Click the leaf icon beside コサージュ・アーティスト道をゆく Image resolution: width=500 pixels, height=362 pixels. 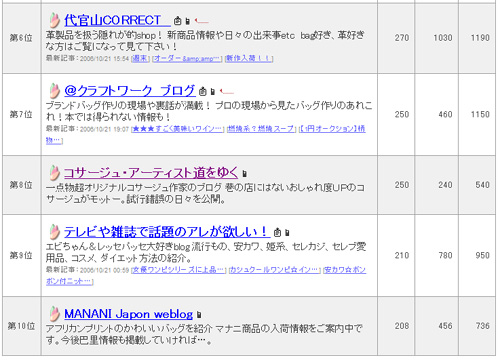point(54,173)
